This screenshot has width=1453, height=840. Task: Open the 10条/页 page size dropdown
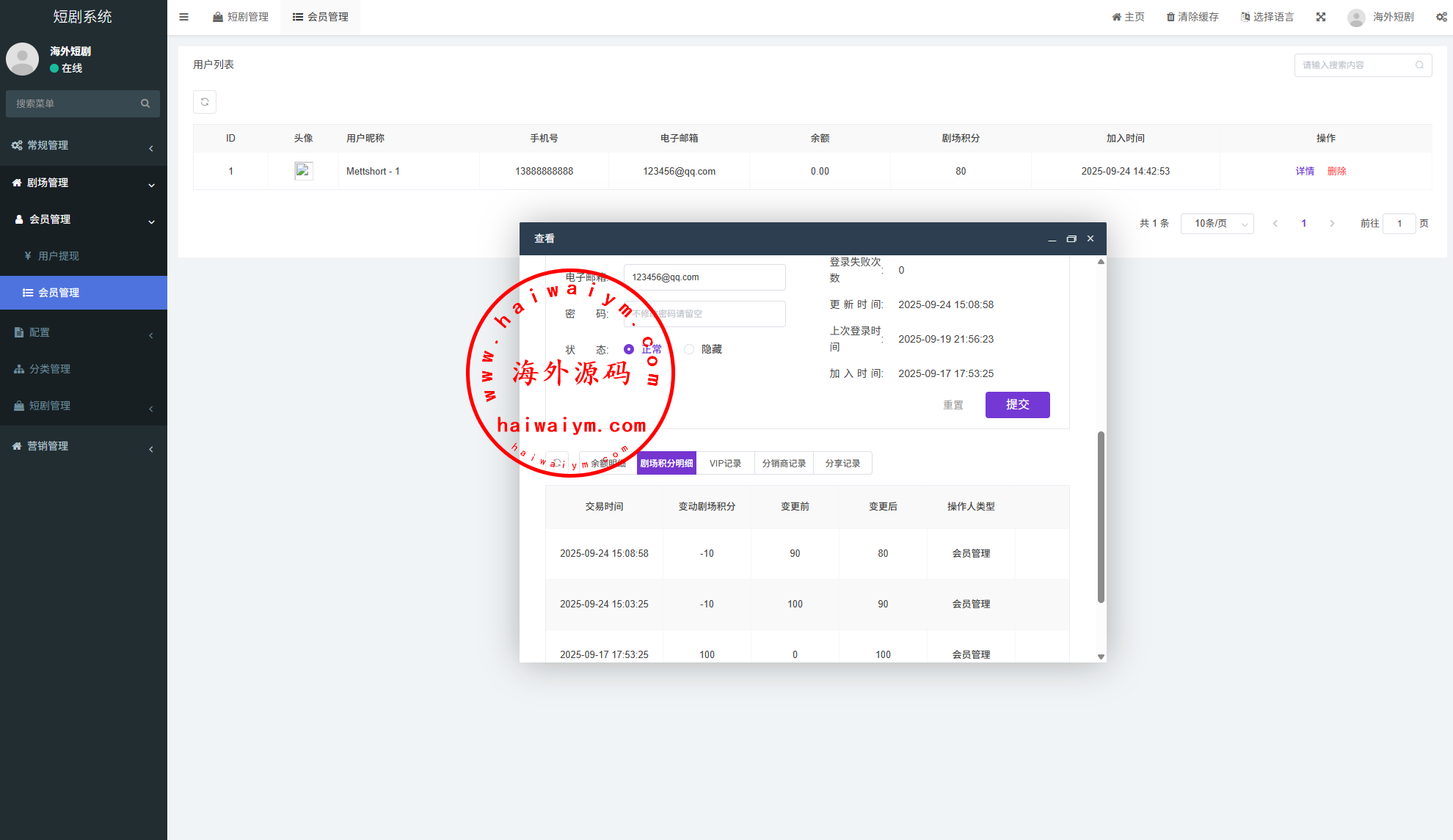click(1217, 224)
